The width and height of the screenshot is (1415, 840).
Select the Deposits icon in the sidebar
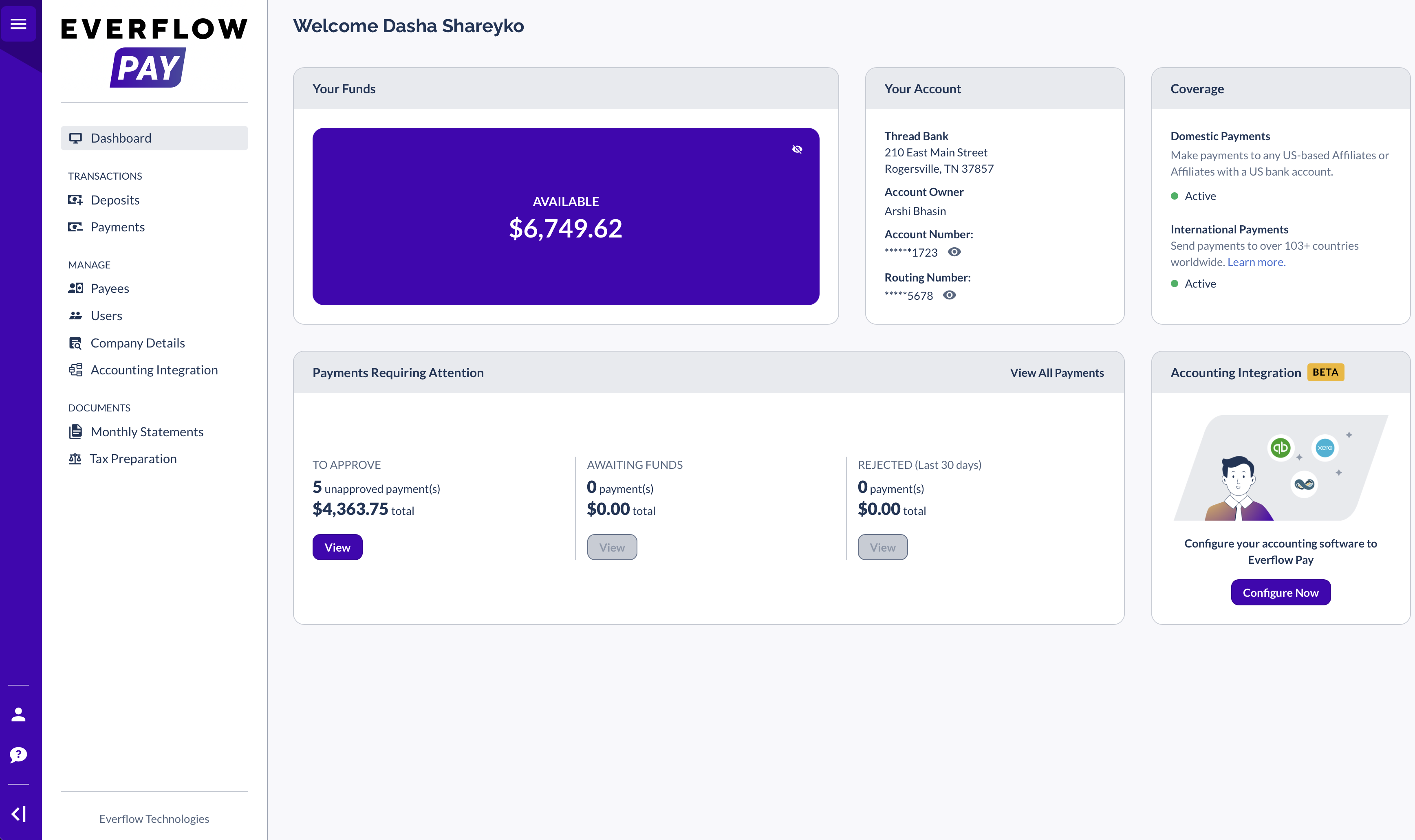76,200
